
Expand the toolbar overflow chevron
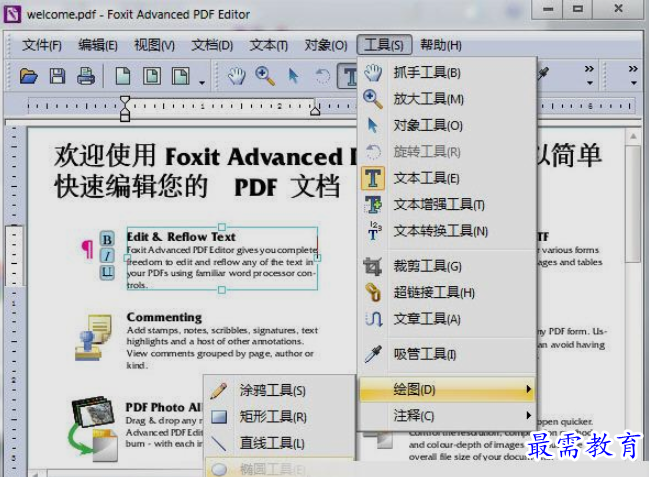point(589,69)
